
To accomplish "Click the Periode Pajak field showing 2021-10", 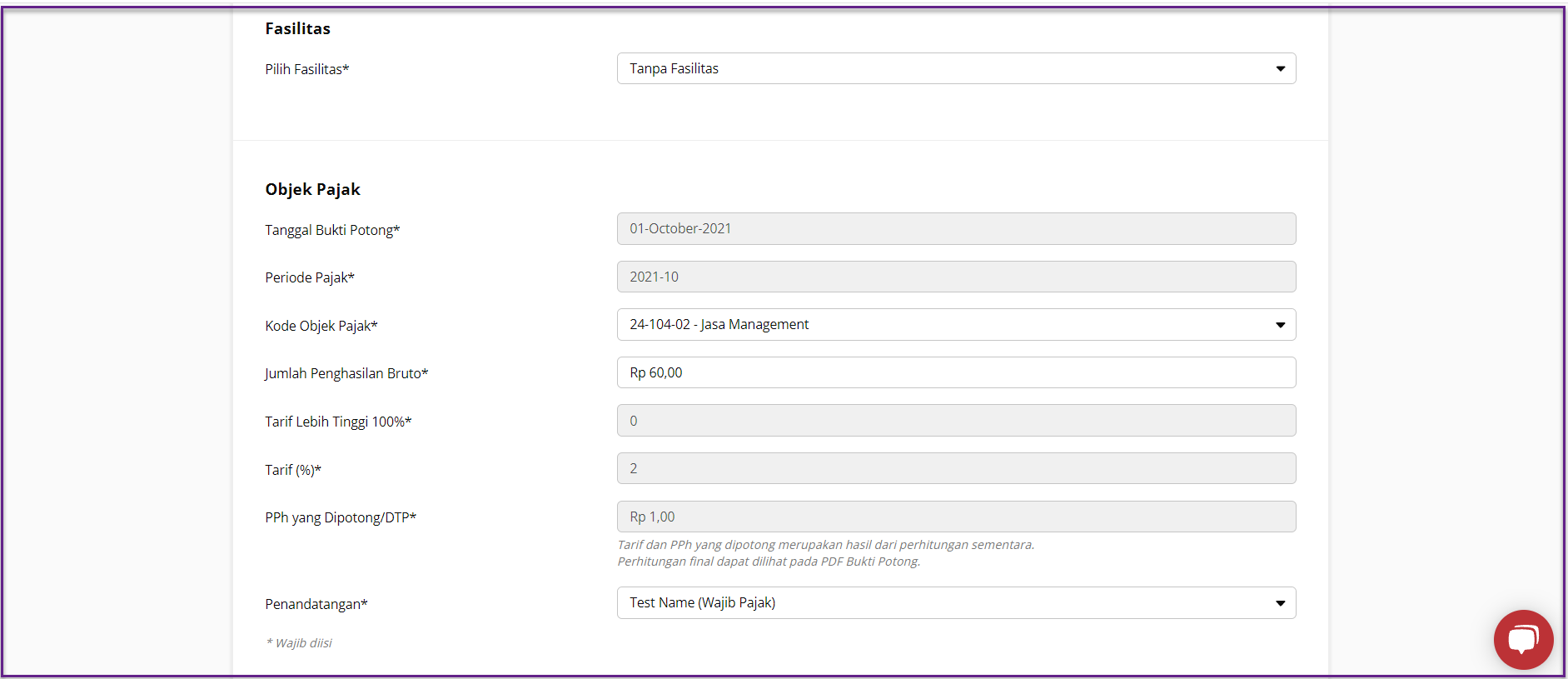I will 955,277.
